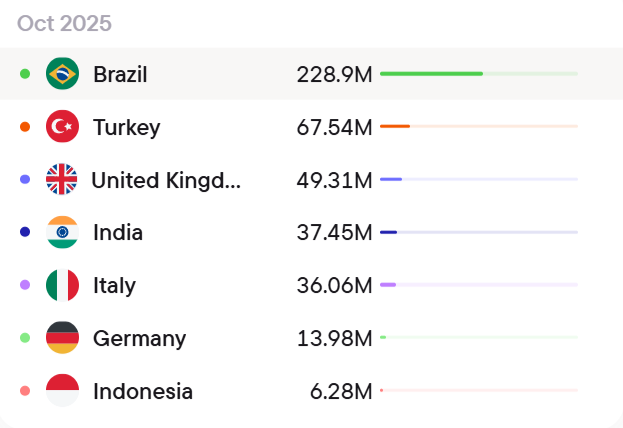623x428 pixels.
Task: Click Brazil's green traffic bar
Action: tap(431, 73)
